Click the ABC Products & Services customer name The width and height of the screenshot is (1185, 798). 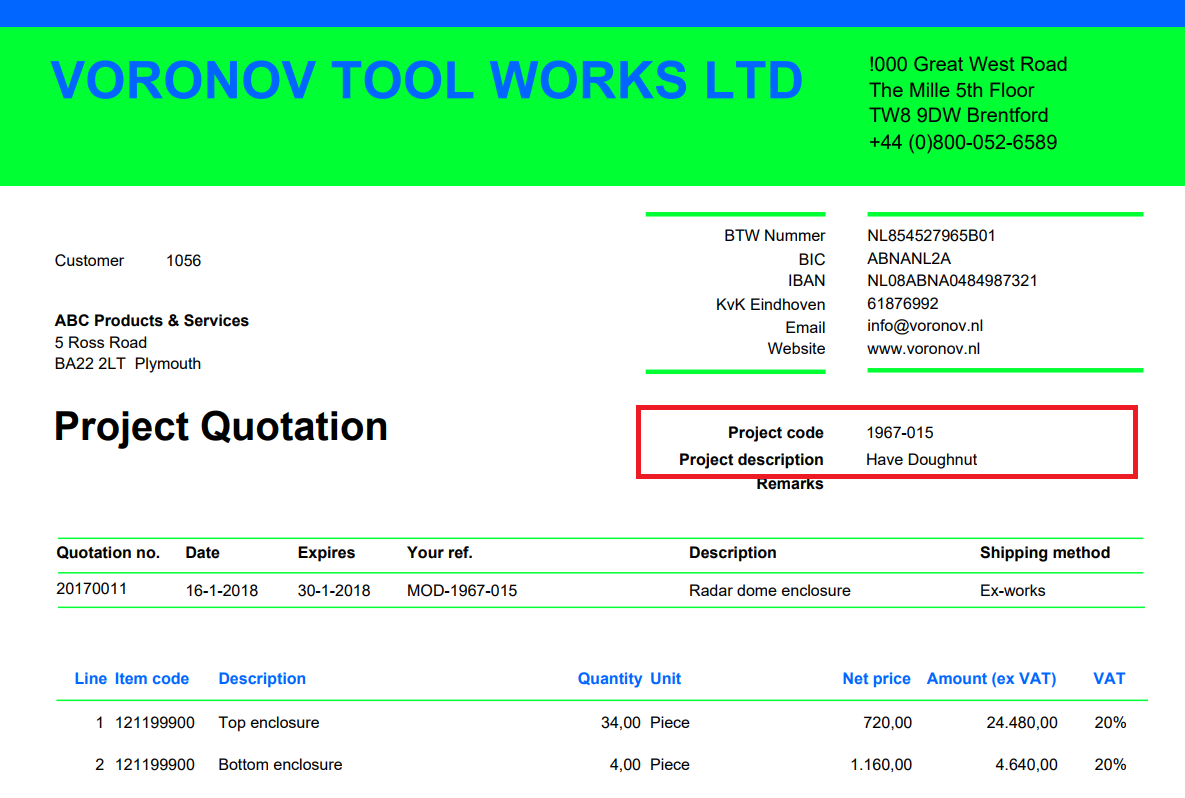pyautogui.click(x=152, y=321)
